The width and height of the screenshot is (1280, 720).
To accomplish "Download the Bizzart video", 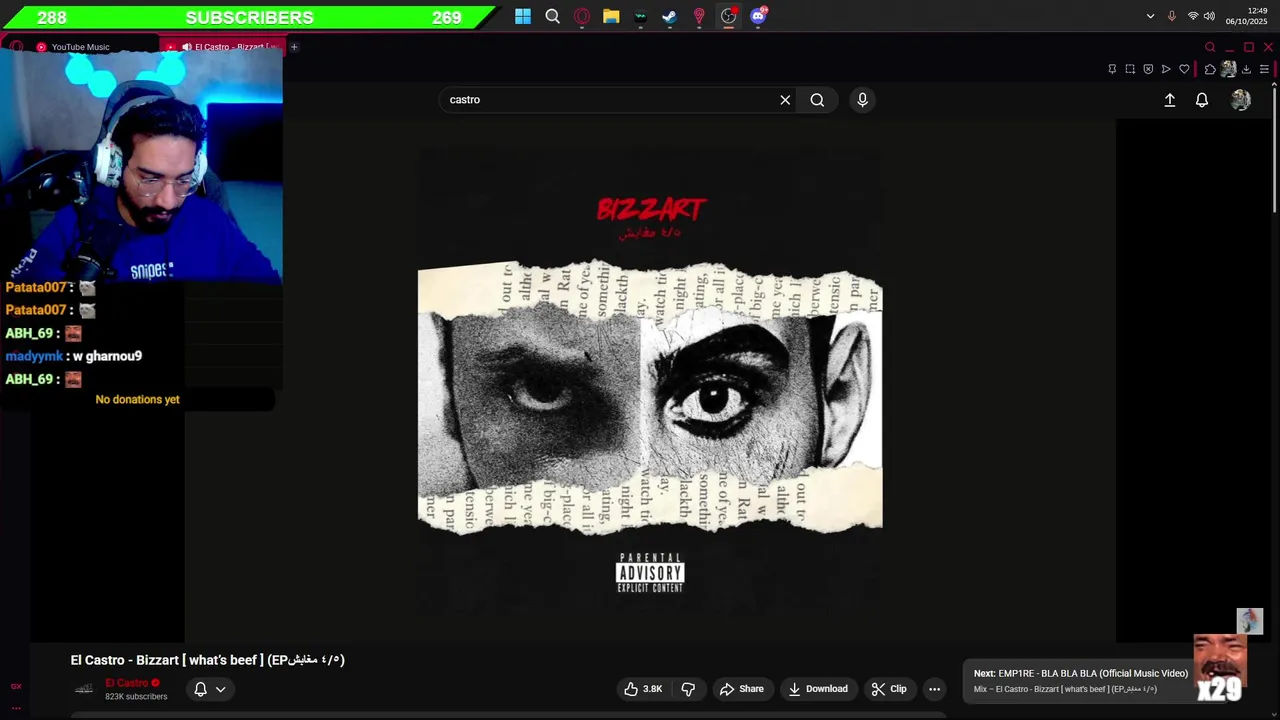I will (817, 689).
